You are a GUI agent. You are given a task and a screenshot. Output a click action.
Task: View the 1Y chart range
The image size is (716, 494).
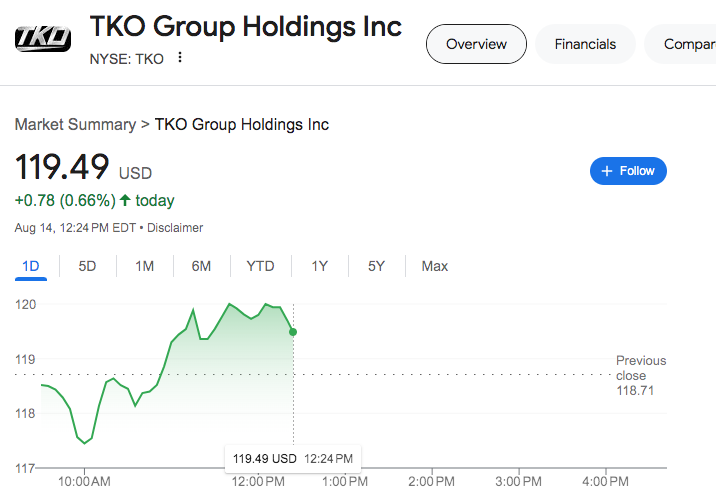(x=319, y=266)
